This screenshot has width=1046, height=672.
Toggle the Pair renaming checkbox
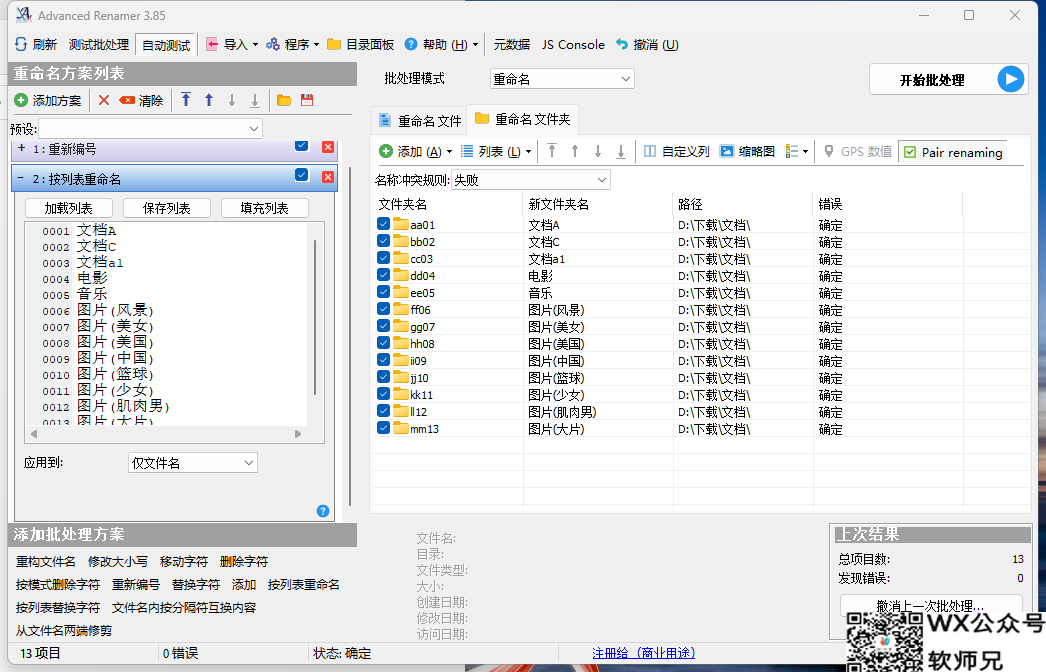point(910,152)
